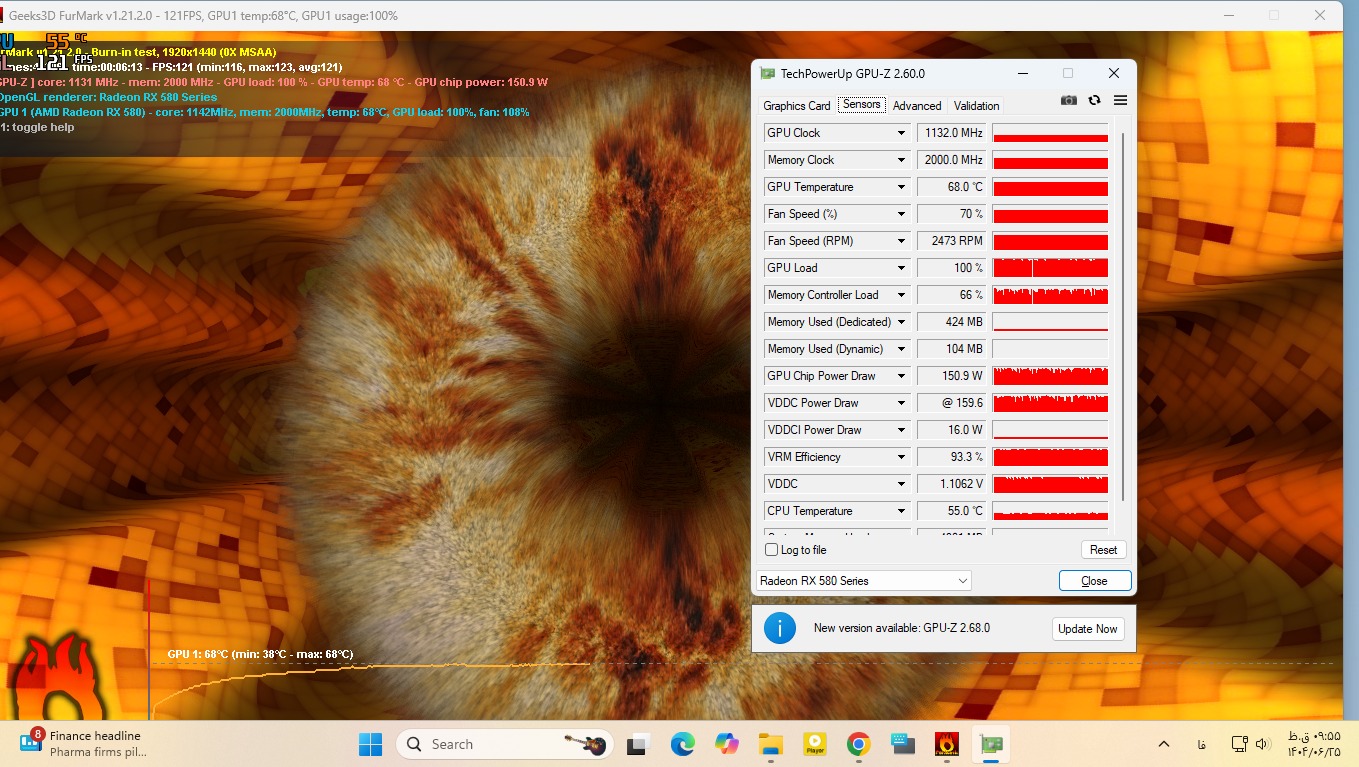Open the Windows Start menu
The image size is (1359, 767).
click(370, 744)
